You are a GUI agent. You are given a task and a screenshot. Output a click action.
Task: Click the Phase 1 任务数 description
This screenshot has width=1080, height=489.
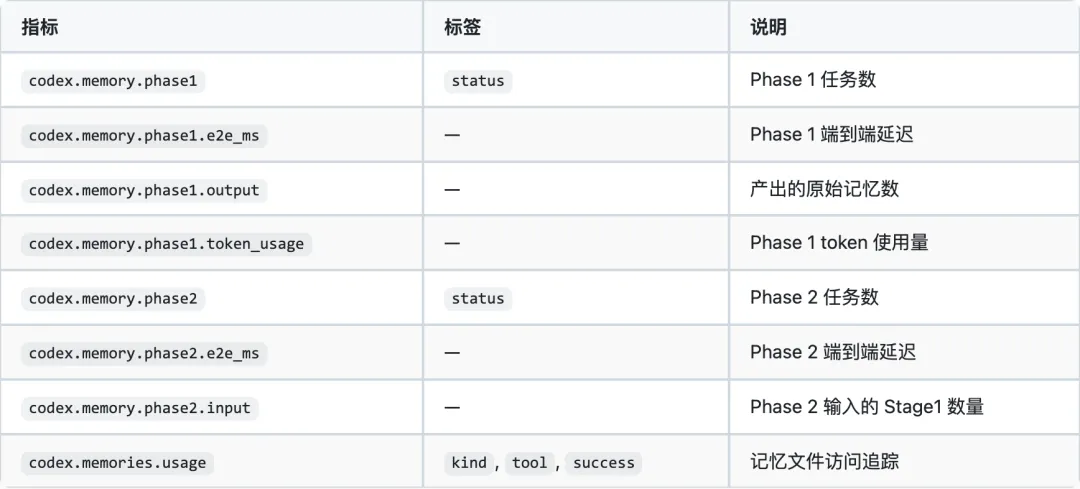tap(813, 79)
